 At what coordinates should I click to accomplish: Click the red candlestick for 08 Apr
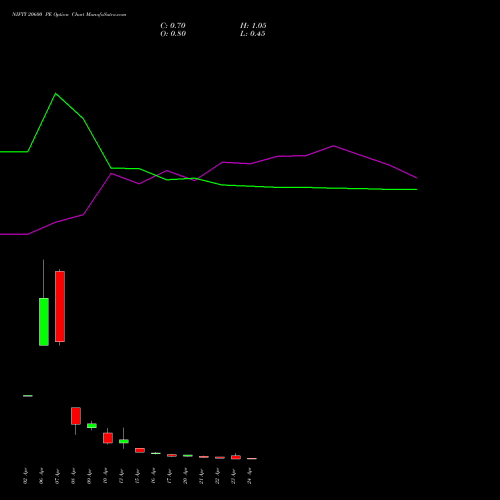(x=76, y=416)
